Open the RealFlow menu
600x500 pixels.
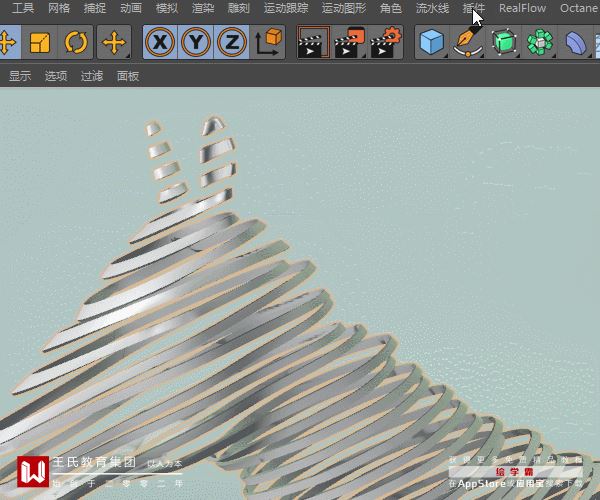[522, 8]
